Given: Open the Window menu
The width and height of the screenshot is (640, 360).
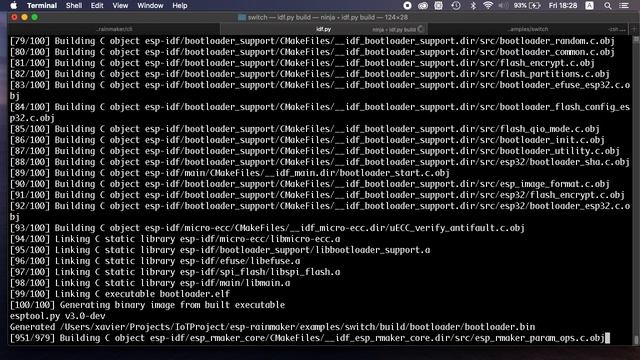Looking at the screenshot, I should coord(150,5).
